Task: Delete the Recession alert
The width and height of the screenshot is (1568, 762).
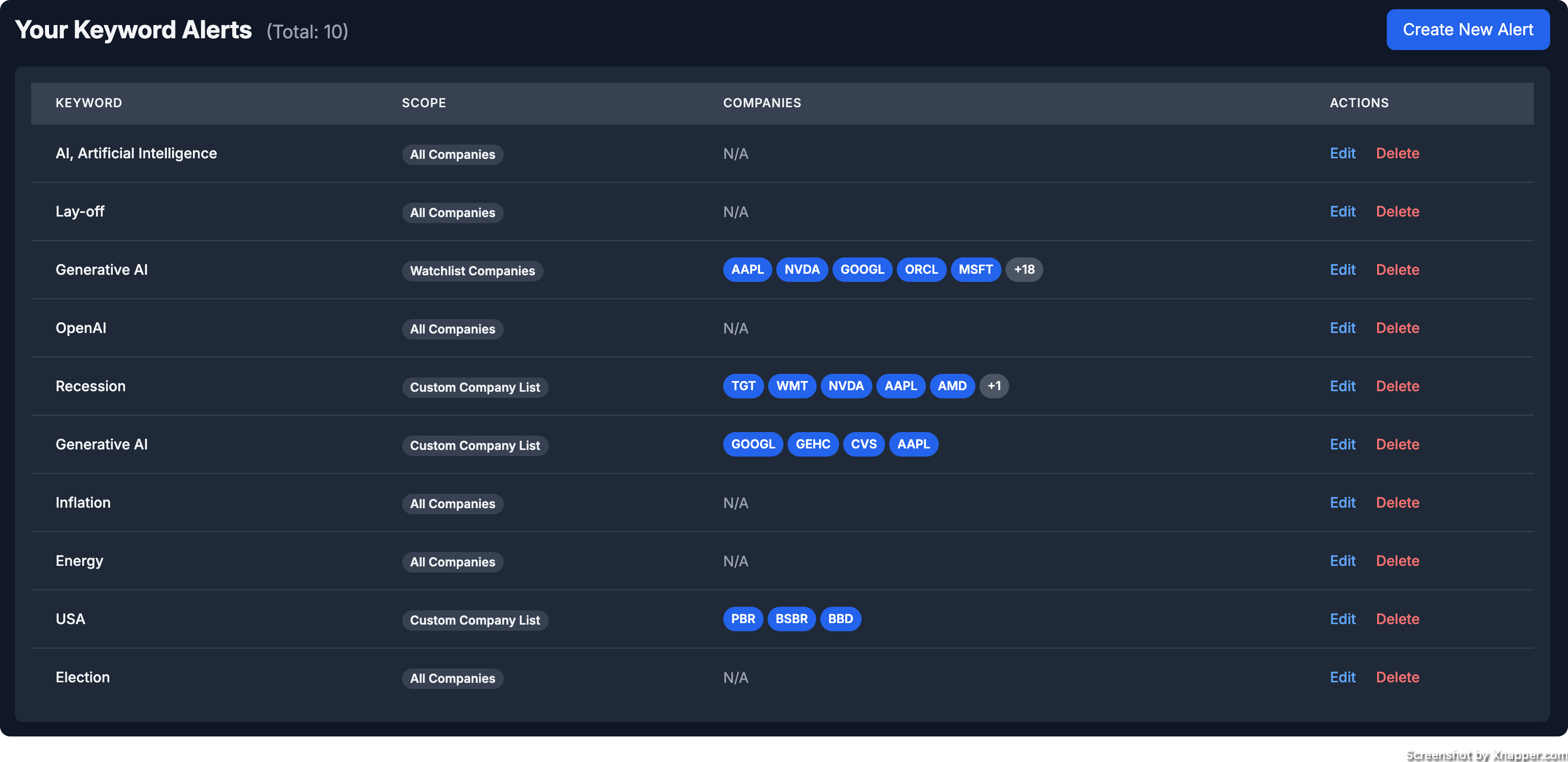Action: tap(1397, 386)
